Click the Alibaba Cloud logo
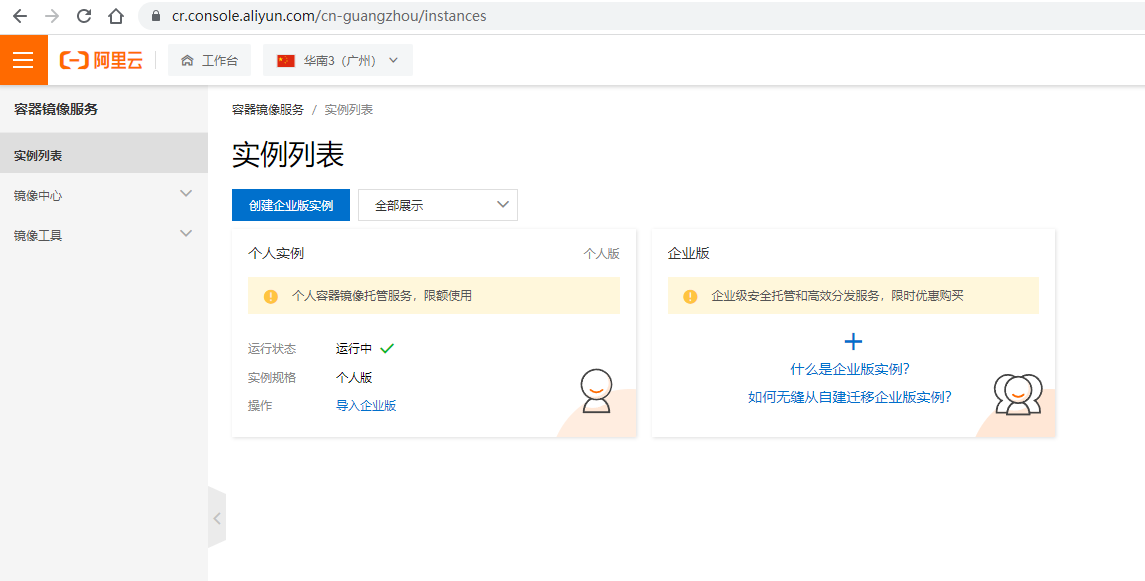This screenshot has width=1145, height=581. [100, 59]
